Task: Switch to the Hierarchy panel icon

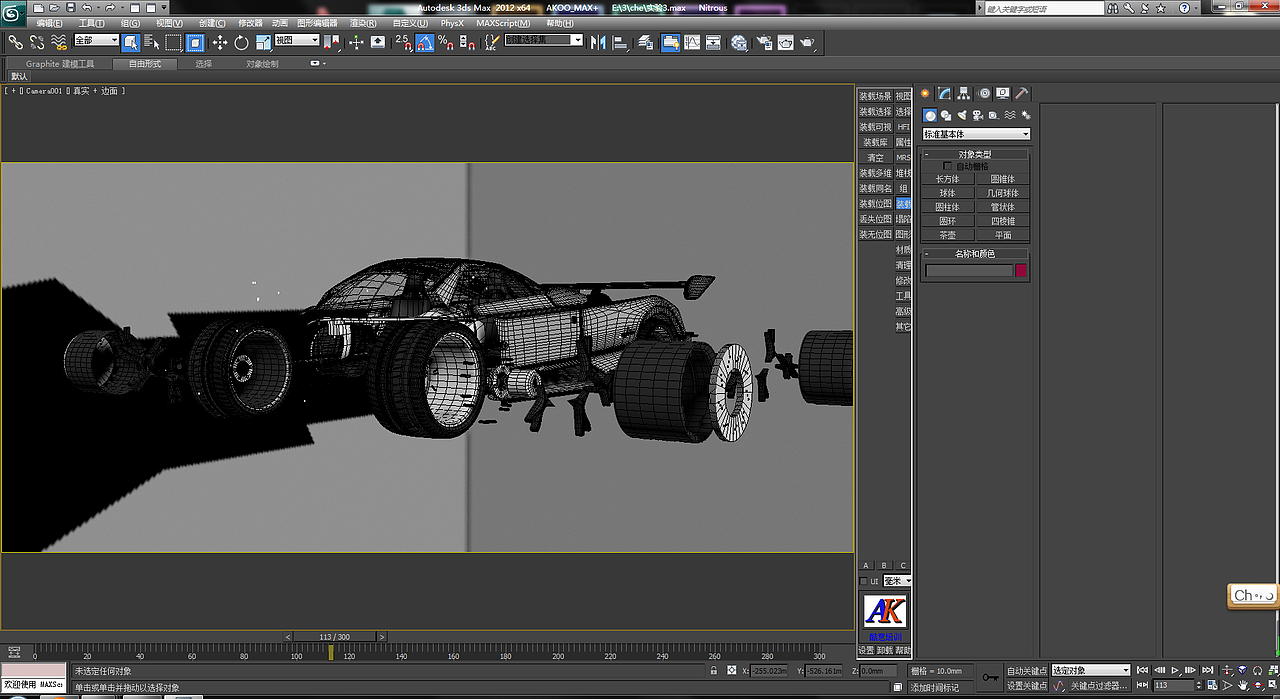Action: click(x=963, y=93)
